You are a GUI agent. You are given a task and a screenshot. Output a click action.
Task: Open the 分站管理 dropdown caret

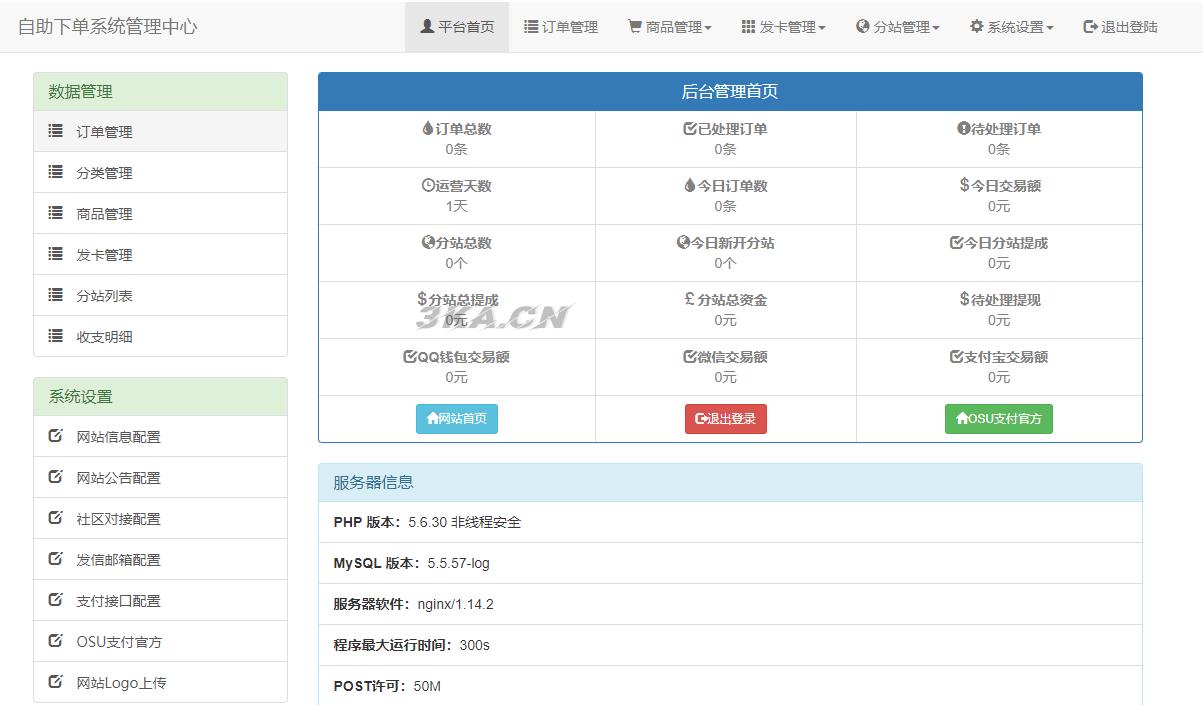click(x=936, y=28)
